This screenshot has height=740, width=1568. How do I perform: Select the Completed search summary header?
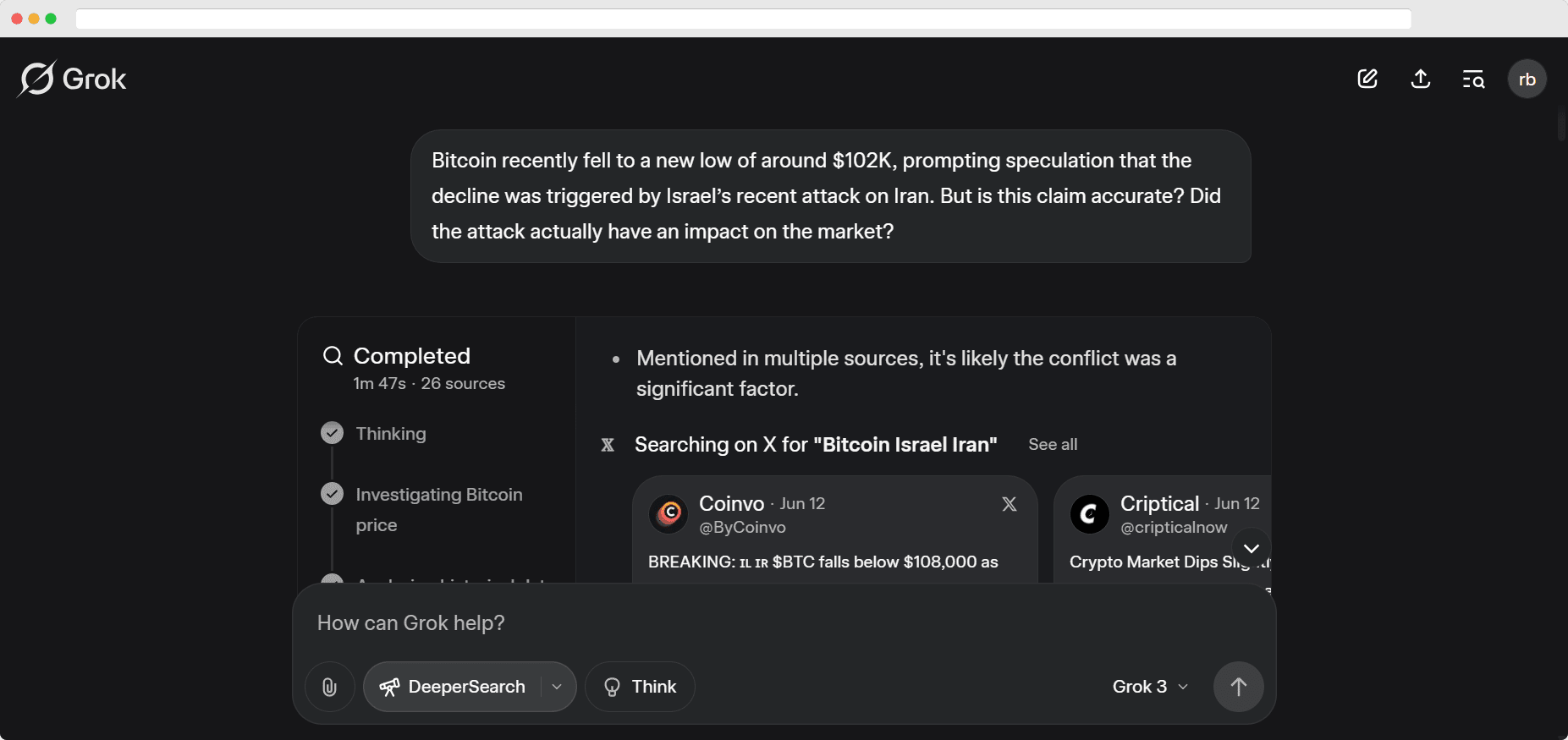pyautogui.click(x=411, y=356)
